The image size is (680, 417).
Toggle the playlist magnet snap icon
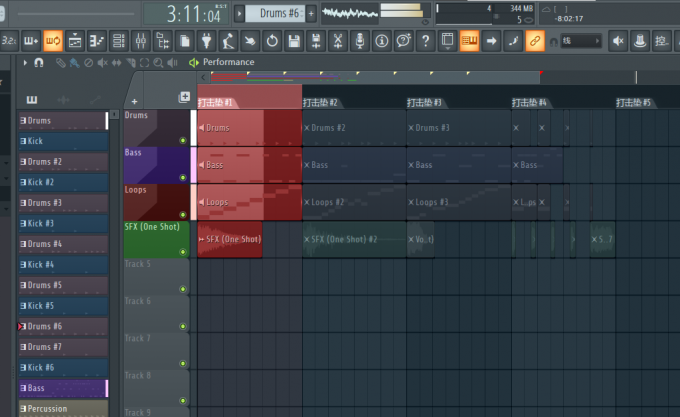[39, 63]
